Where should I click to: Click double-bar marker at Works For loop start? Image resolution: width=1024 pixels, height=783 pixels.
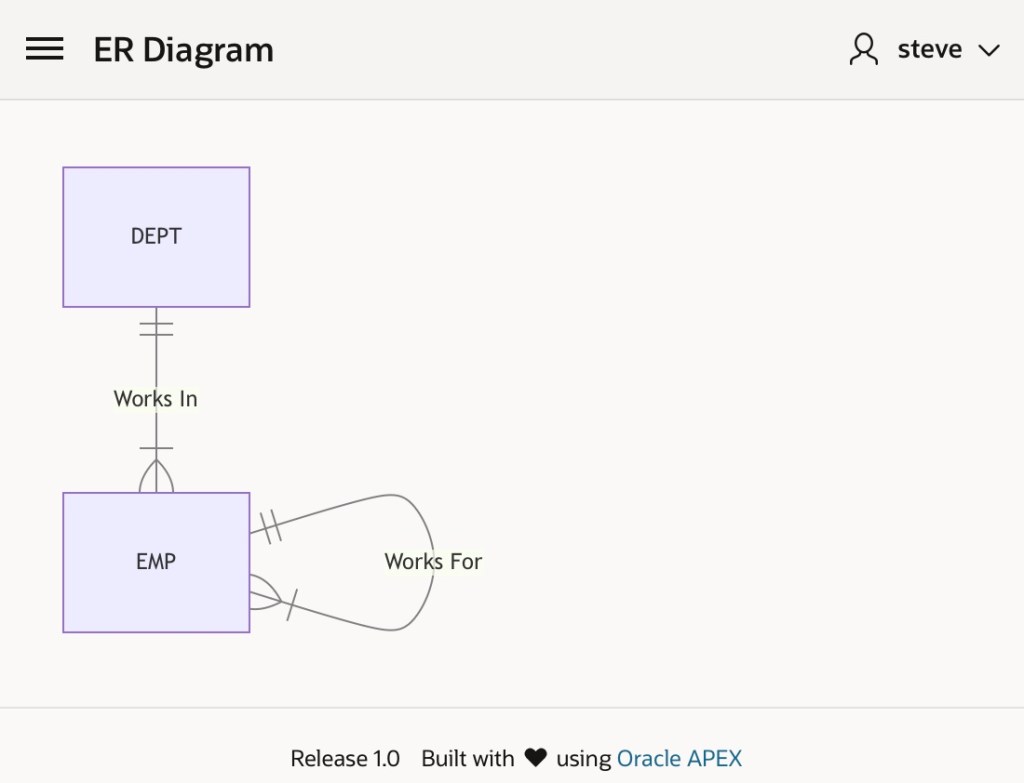click(270, 526)
